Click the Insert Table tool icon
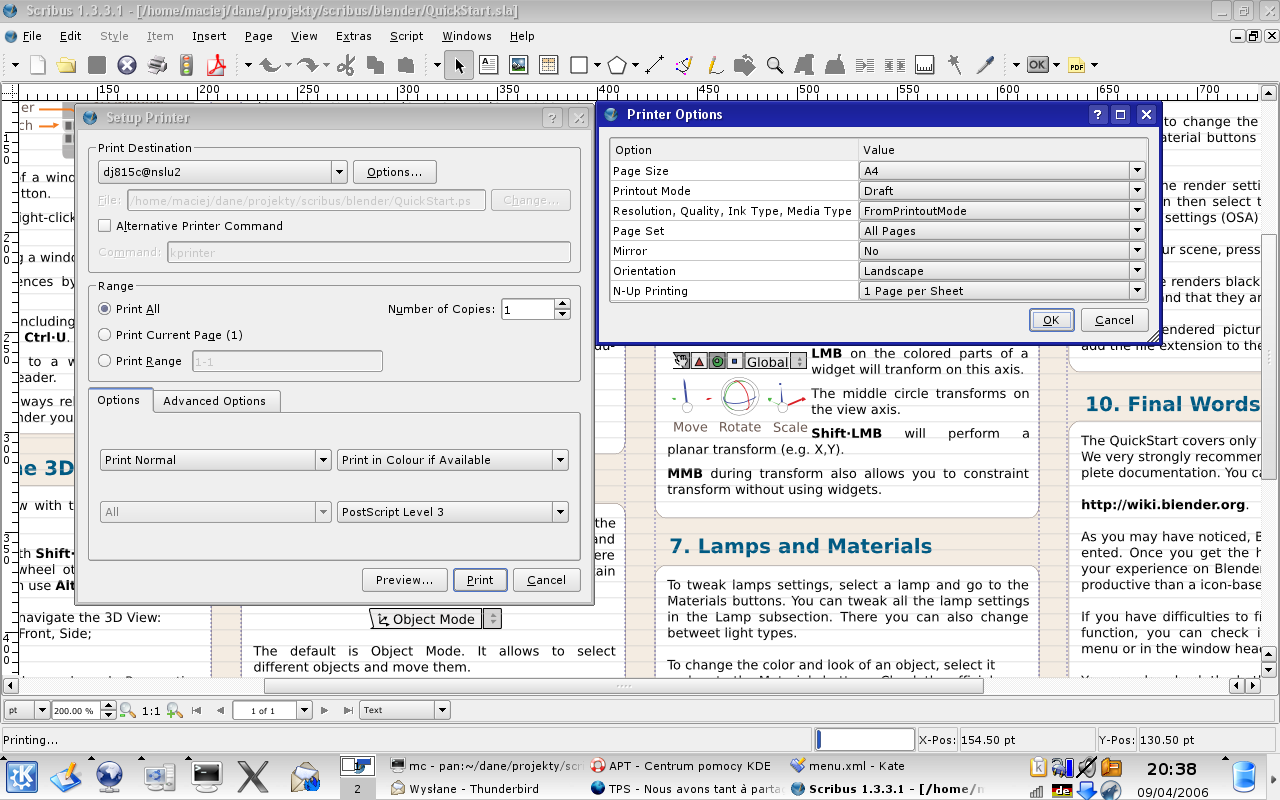The image size is (1280, 800). click(x=548, y=66)
